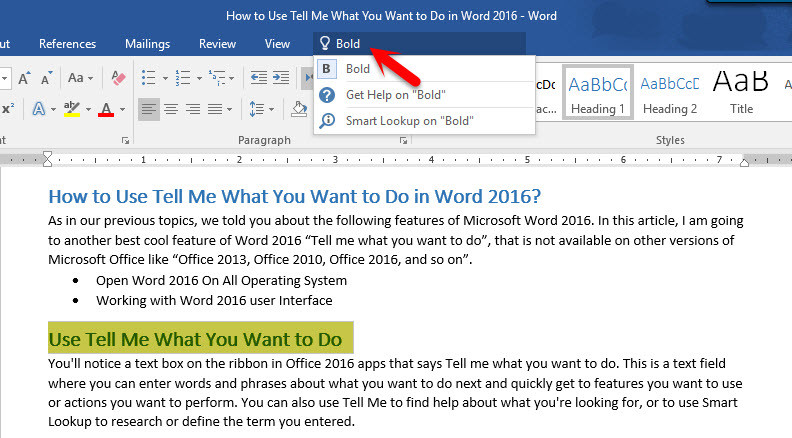Click the Center alignment icon
Image resolution: width=792 pixels, height=438 pixels.
coord(171,109)
